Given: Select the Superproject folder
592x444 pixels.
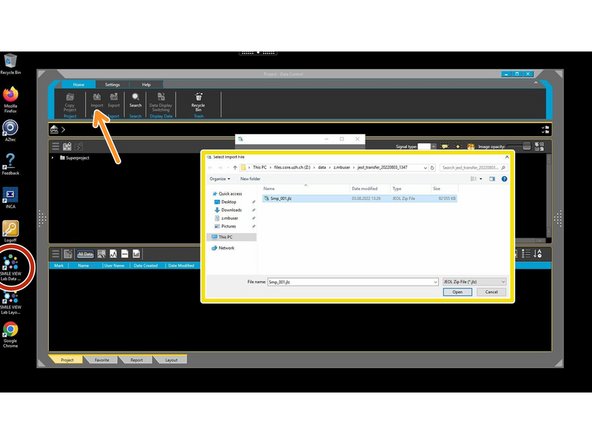Looking at the screenshot, I should (x=74, y=158).
